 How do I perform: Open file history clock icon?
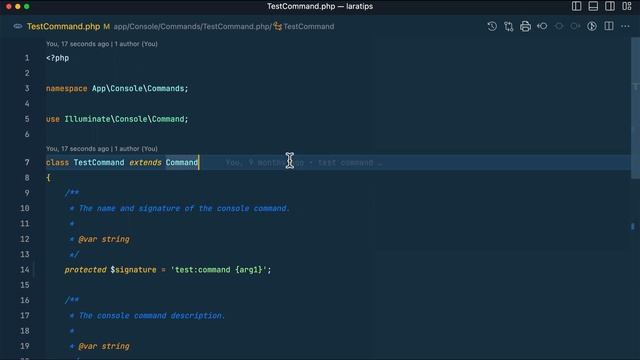(492, 26)
